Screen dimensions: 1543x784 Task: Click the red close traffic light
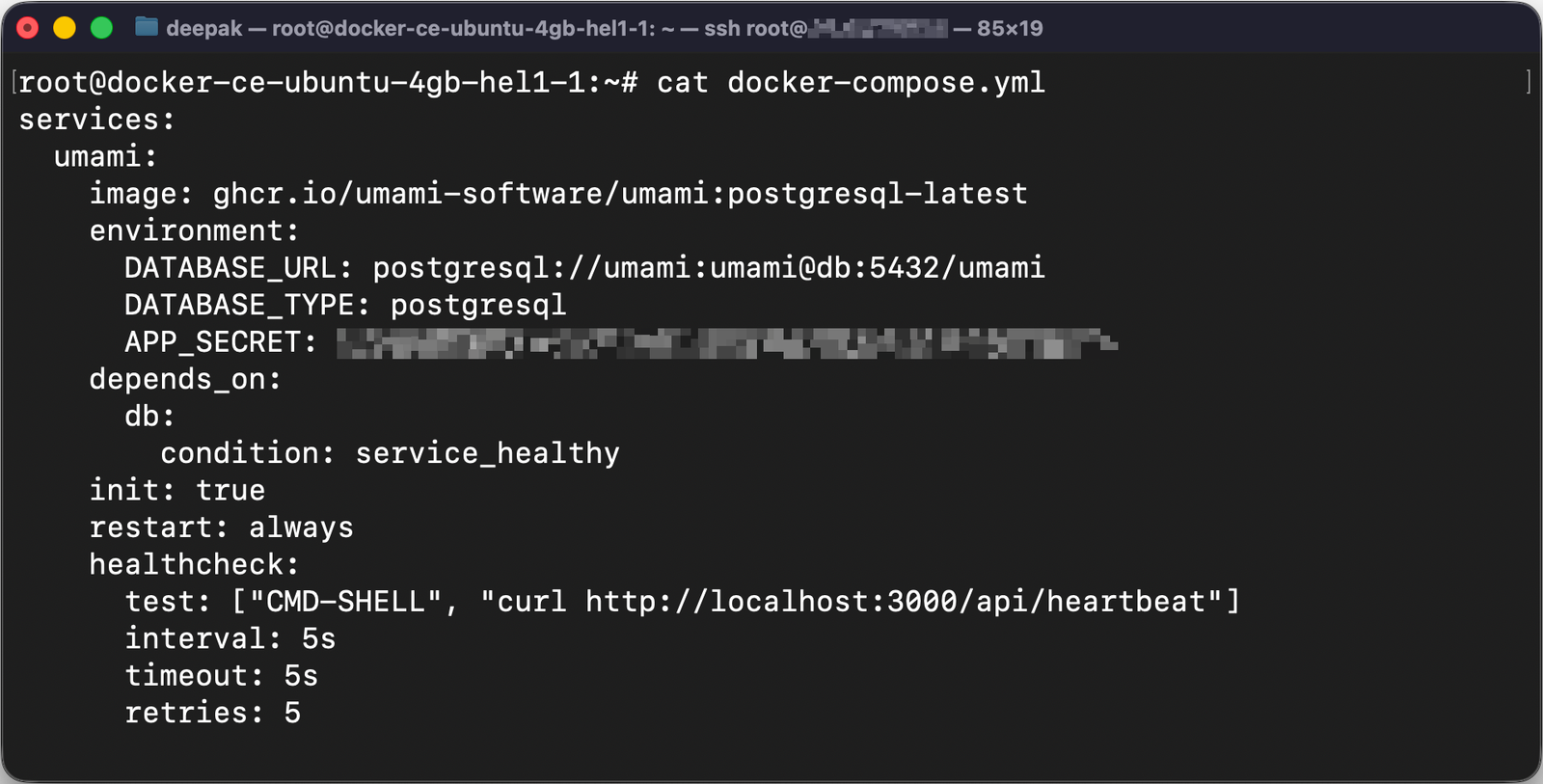26,28
